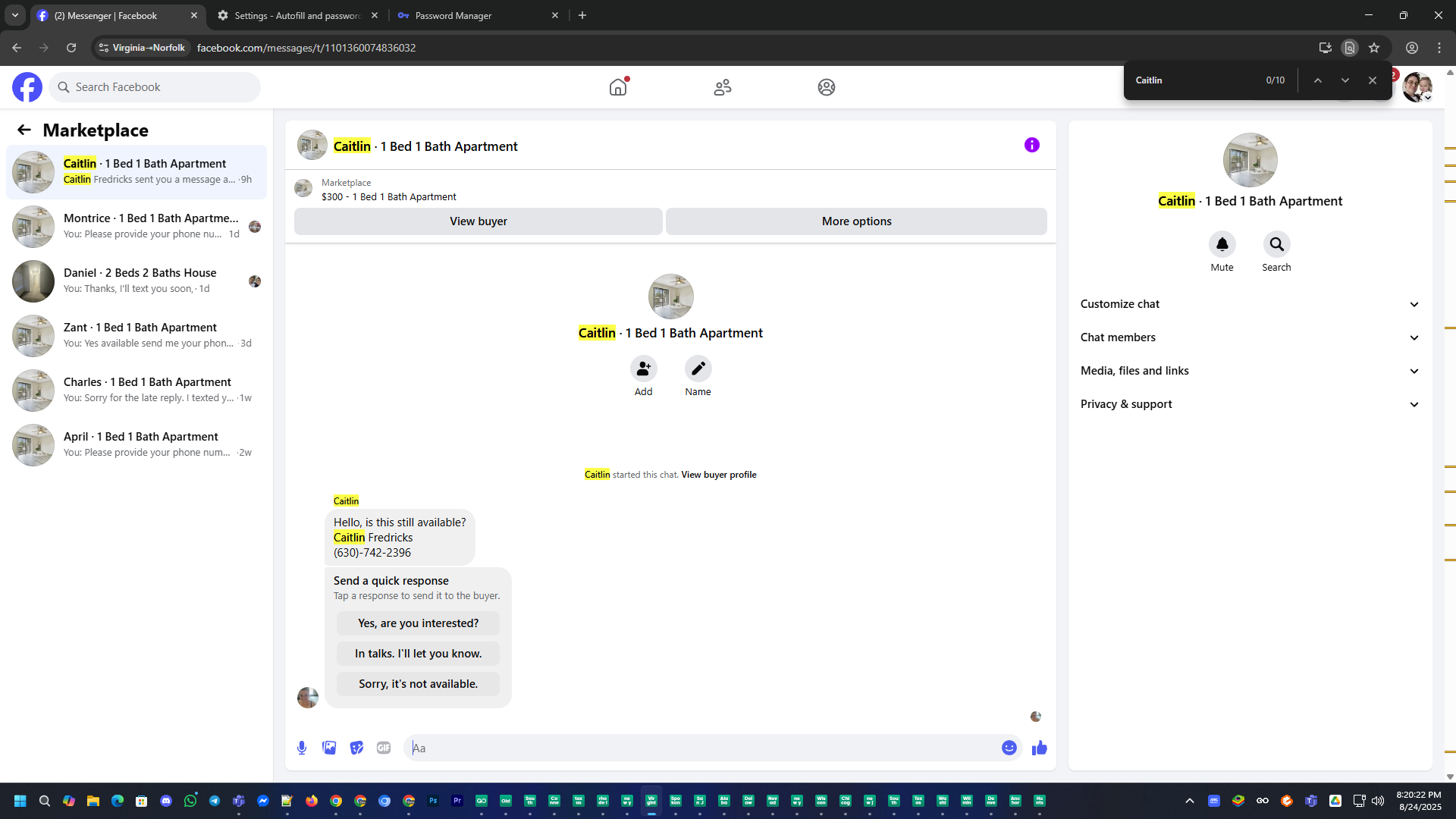The image size is (1456, 819).
Task: Click the voice clip microphone icon
Action: pyautogui.click(x=302, y=748)
